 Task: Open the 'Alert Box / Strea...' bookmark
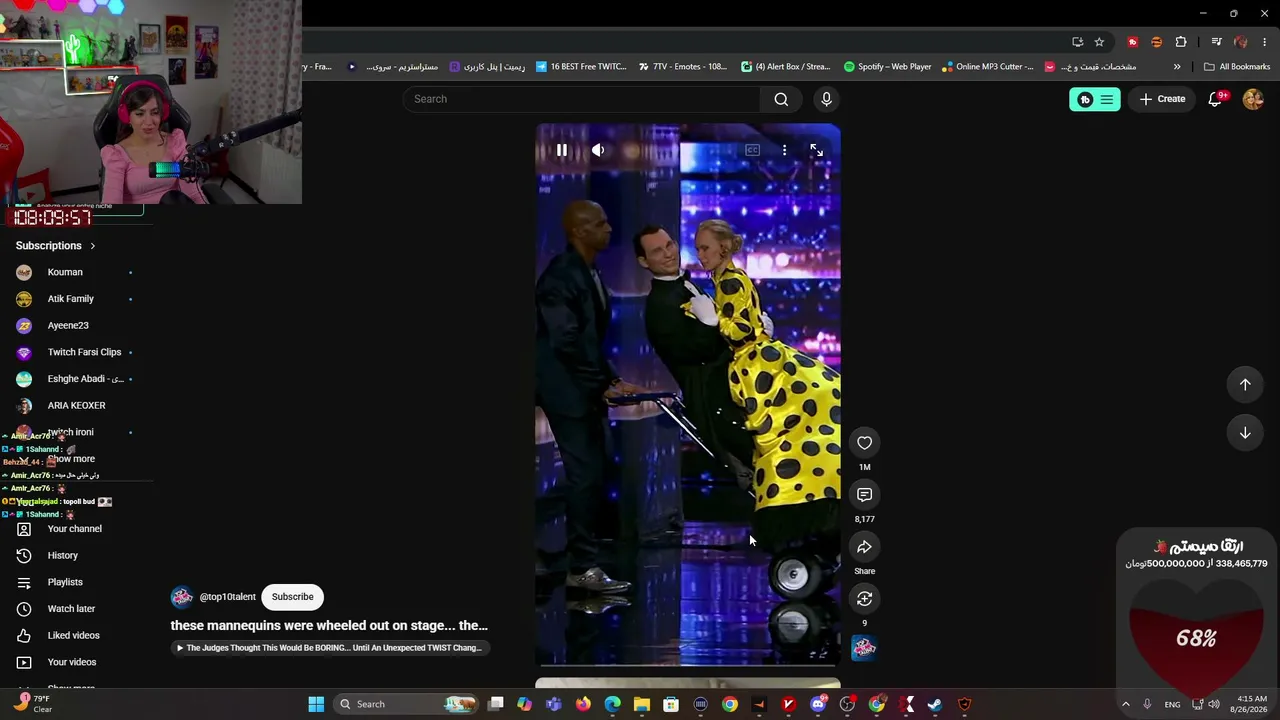pyautogui.click(x=785, y=67)
